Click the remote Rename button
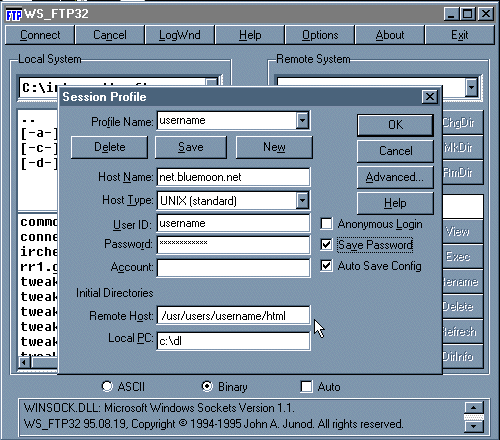This screenshot has width=500, height=440. (463, 282)
